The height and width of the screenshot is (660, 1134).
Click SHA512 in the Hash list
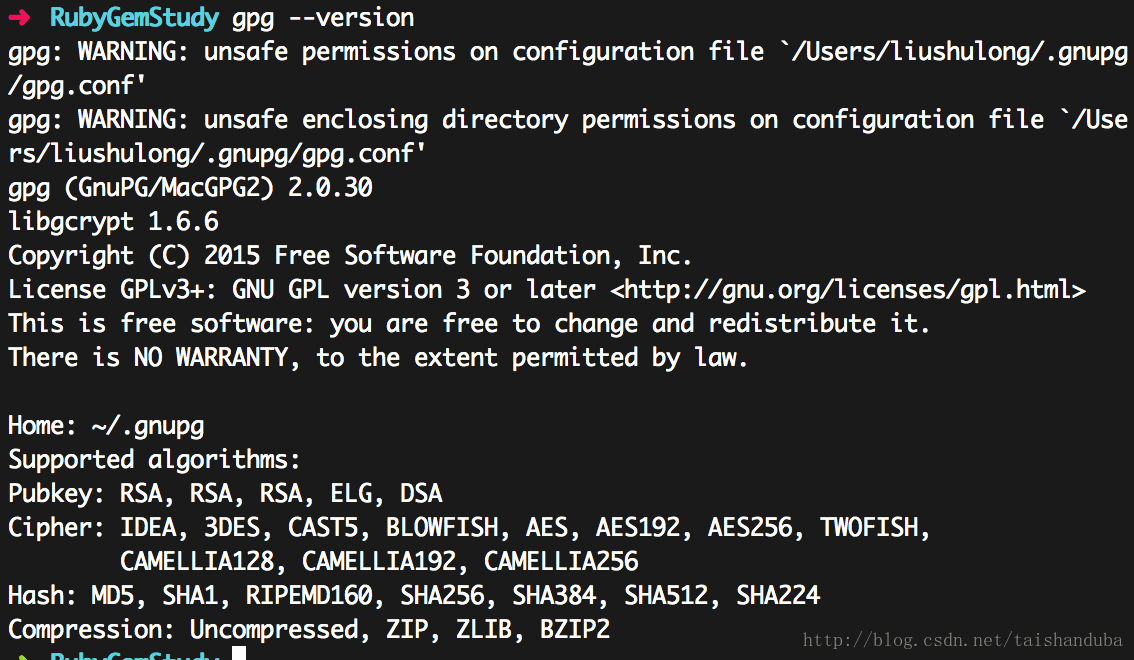666,596
